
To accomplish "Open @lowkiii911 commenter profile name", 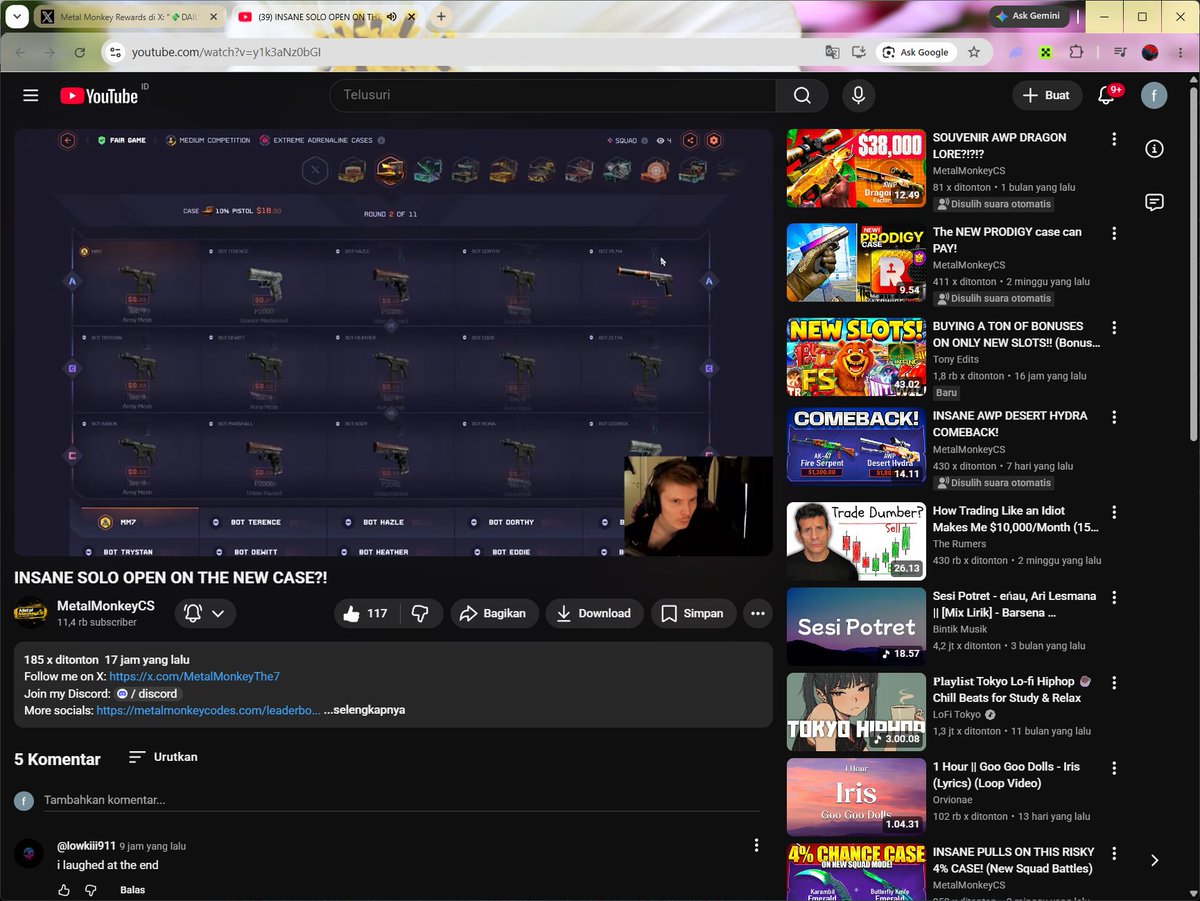I will coord(86,846).
